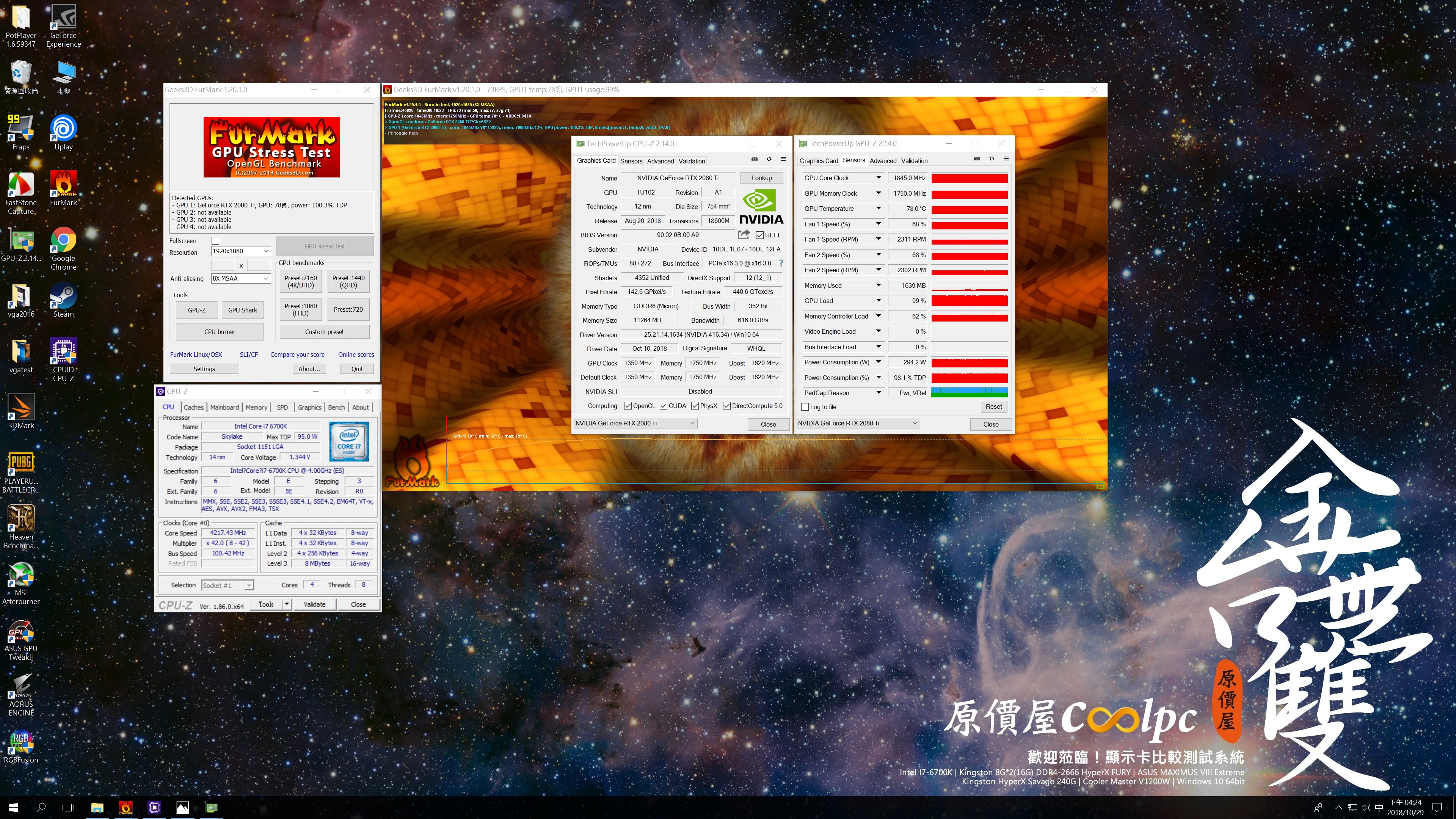Click Validate button in CPU-Z
The width and height of the screenshot is (1456, 819).
[x=314, y=604]
